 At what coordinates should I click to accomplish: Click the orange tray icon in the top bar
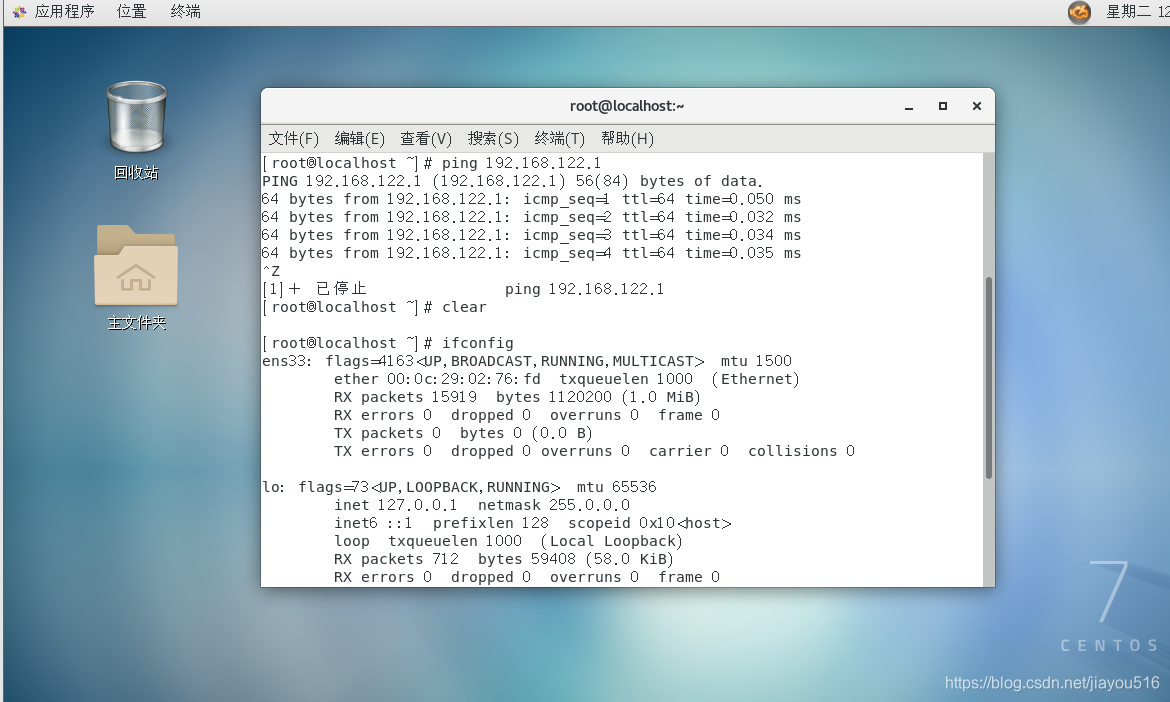tap(1079, 11)
